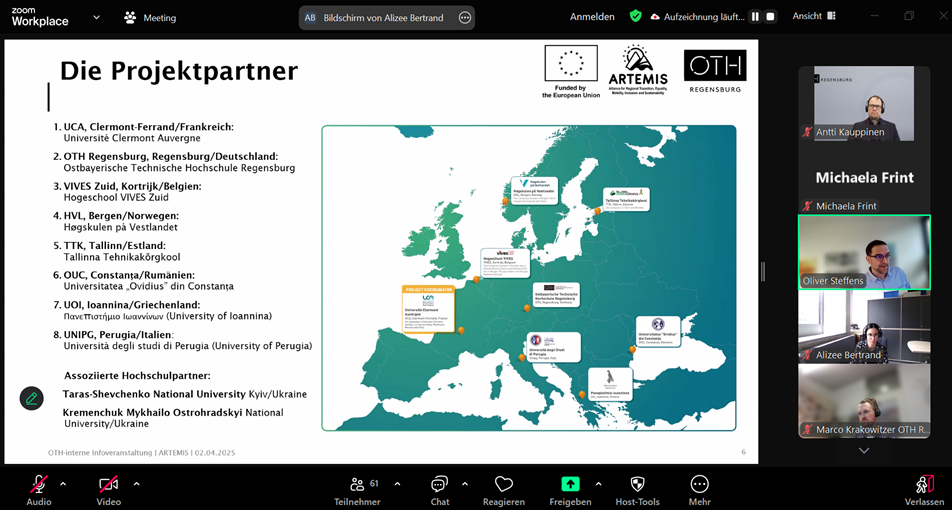
Task: Open the Ansicht view menu
Action: pyautogui.click(x=814, y=16)
